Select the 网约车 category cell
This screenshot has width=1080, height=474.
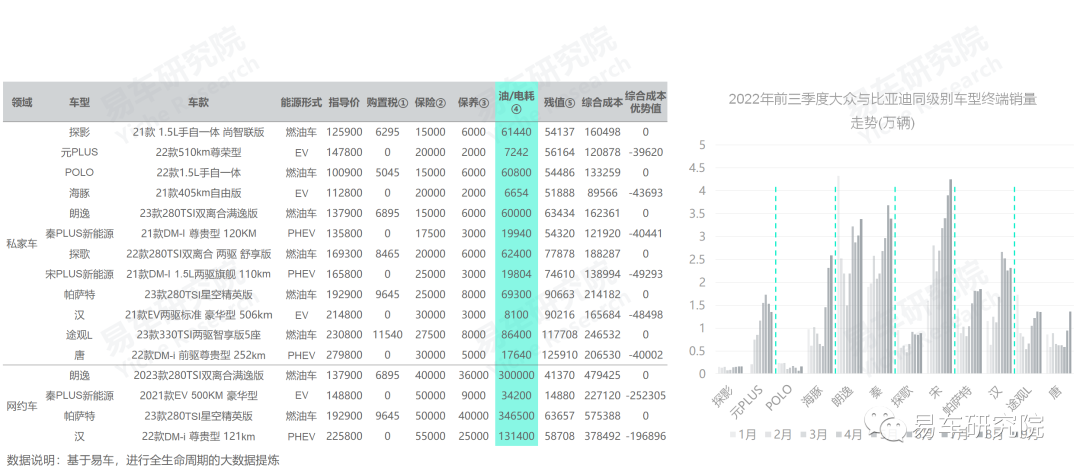coord(21,405)
